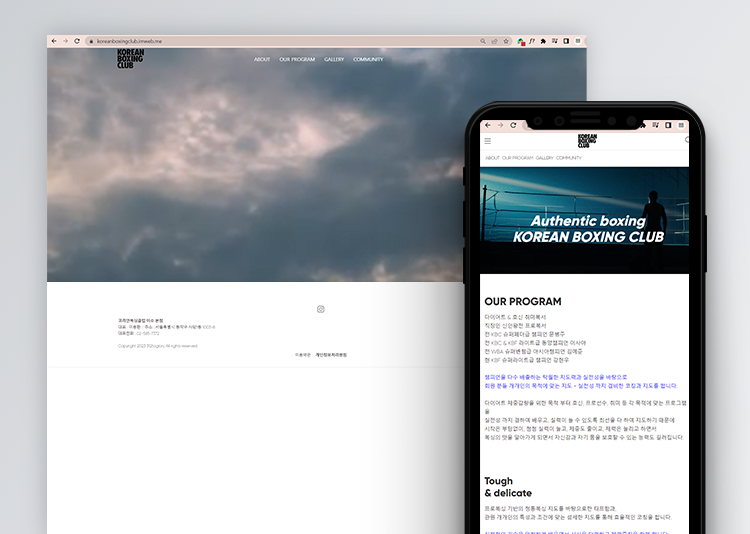Click the Tough & delicate heading on the phone
The width and height of the screenshot is (750, 534).
508,487
